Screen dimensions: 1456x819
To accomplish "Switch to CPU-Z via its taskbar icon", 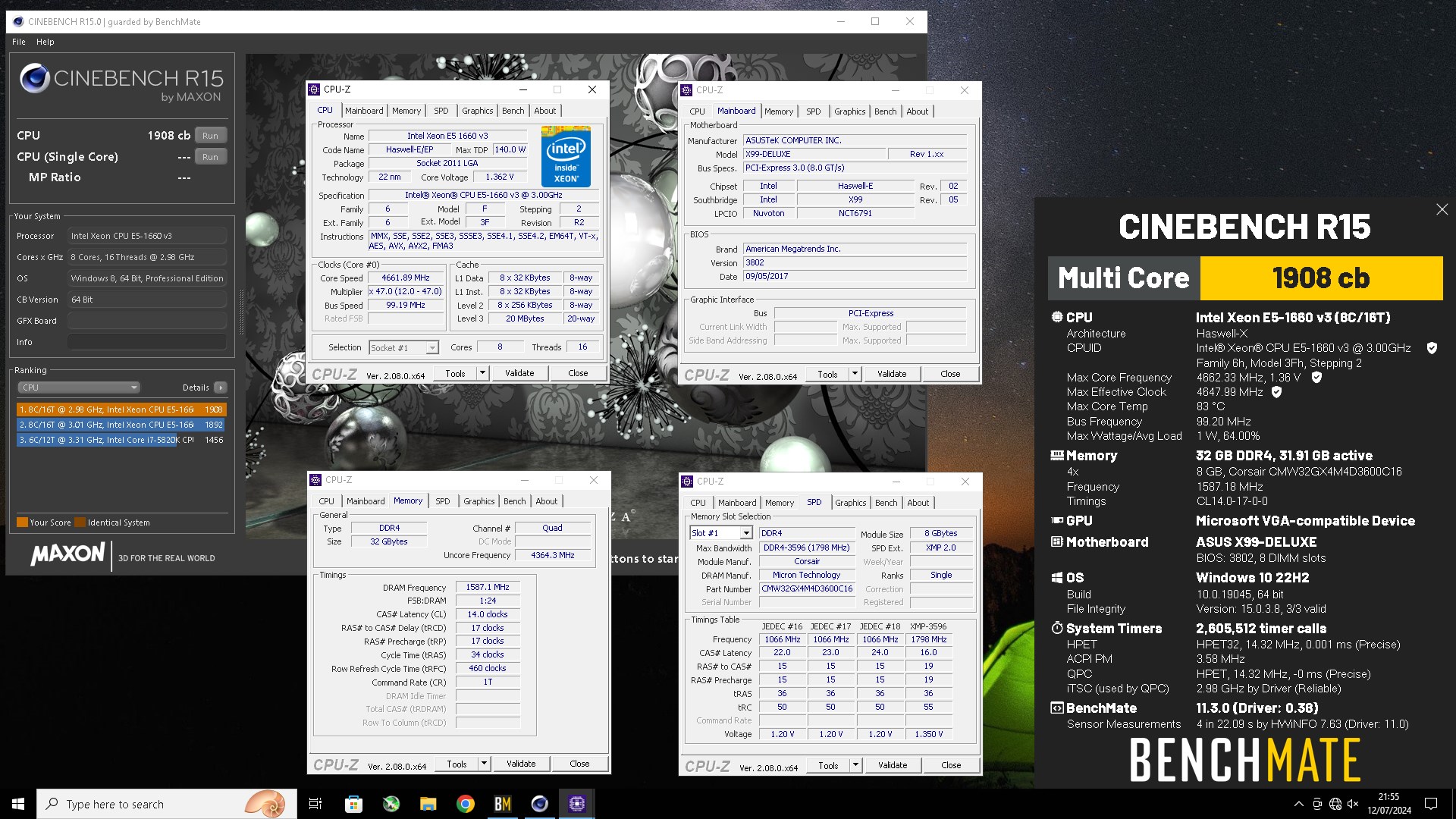I will [577, 804].
